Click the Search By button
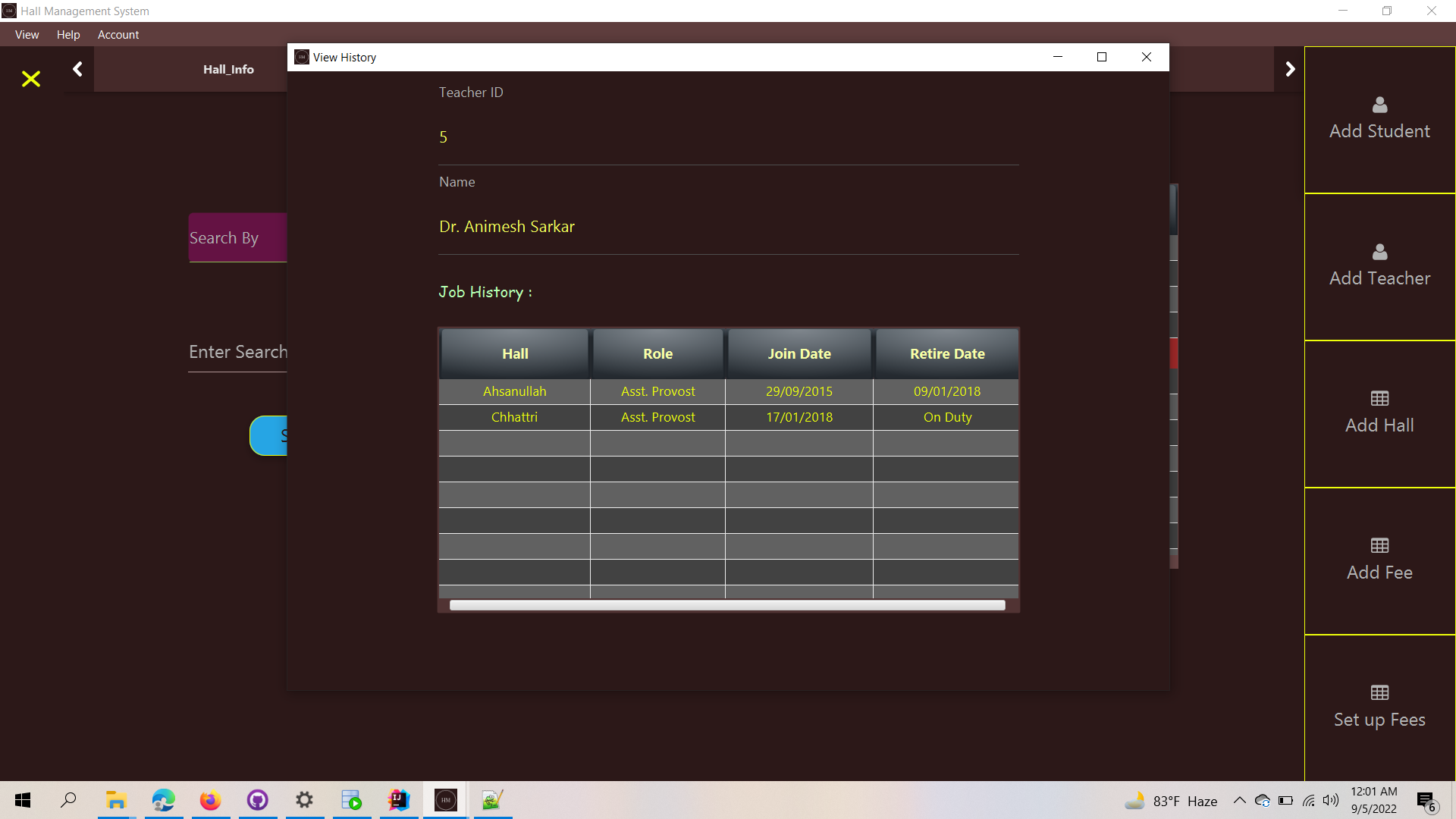1456x819 pixels. (224, 237)
